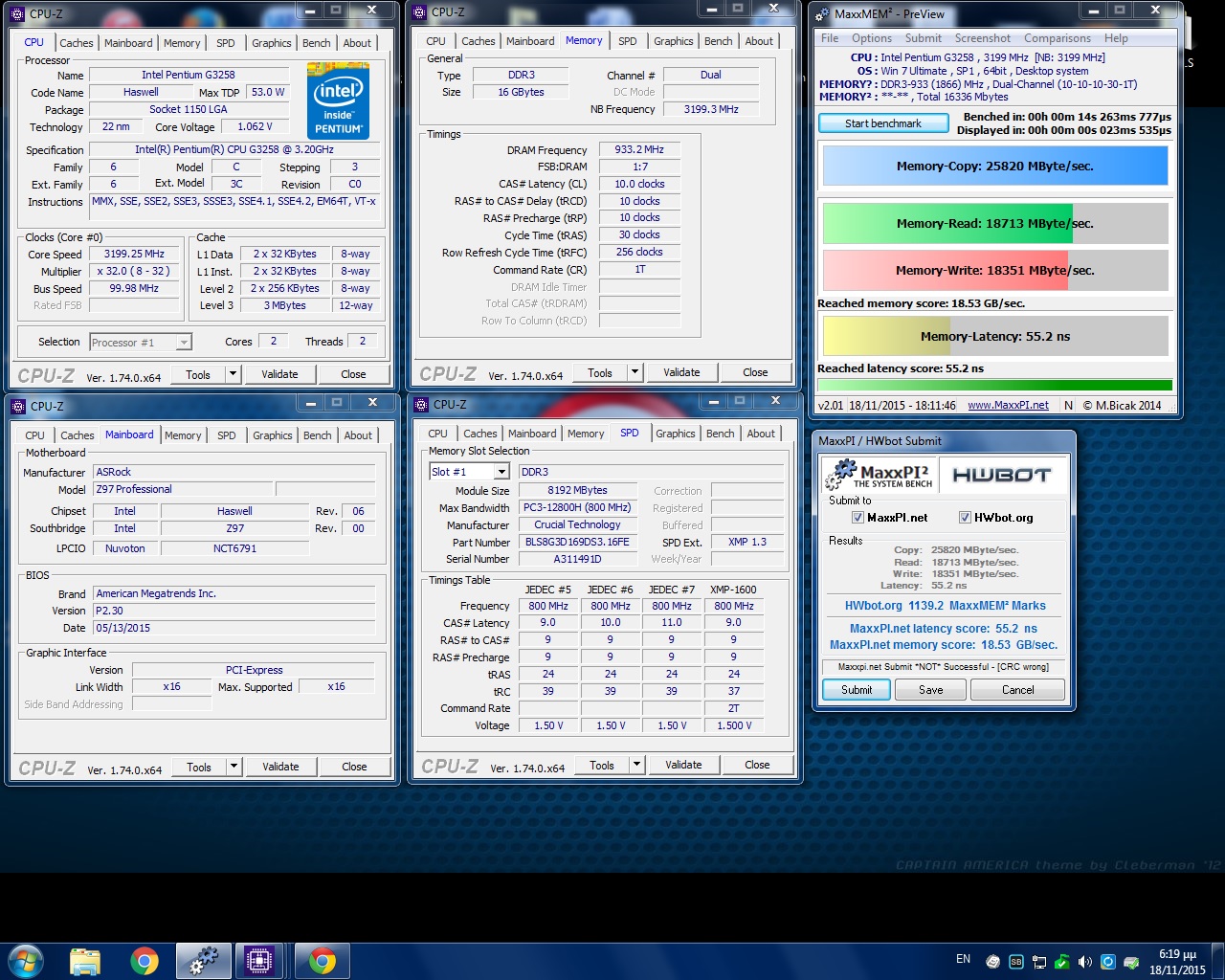Expand Tools arrow in the CPU-tab CPU-Z window
The image size is (1225, 980).
(x=233, y=374)
